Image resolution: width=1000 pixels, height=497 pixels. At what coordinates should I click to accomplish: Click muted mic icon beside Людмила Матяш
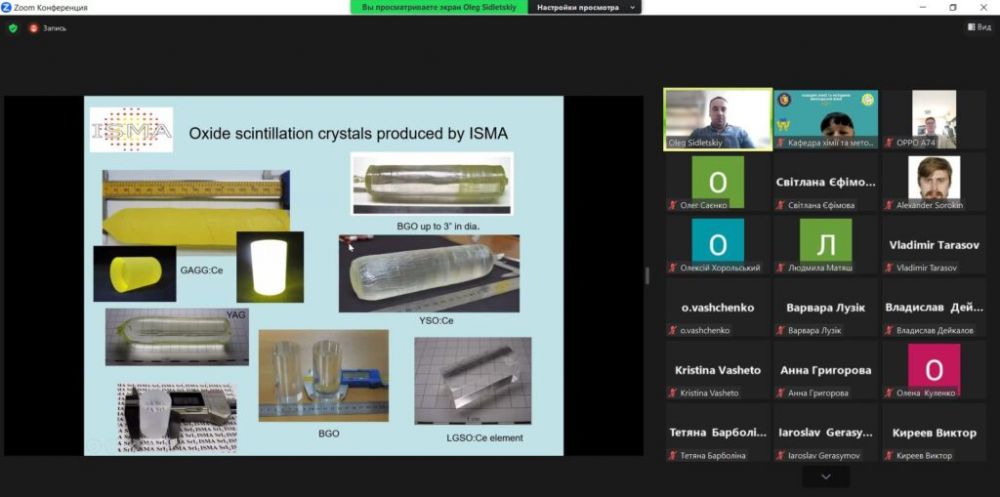[781, 268]
